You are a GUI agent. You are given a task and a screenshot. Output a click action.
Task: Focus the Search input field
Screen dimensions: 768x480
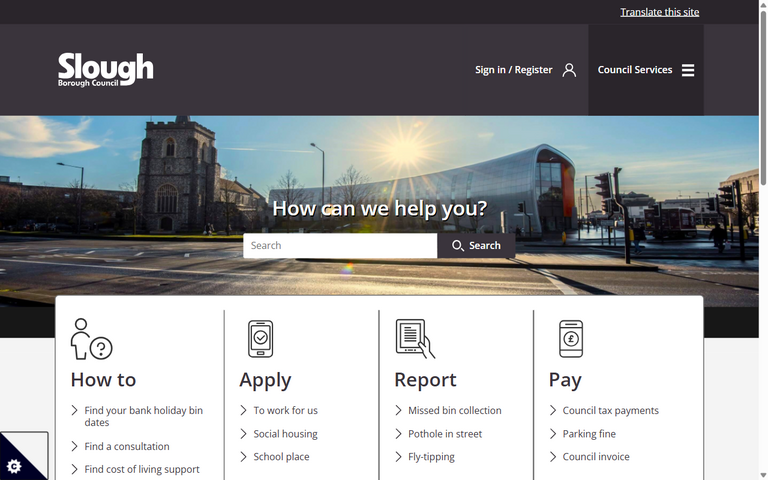point(340,246)
